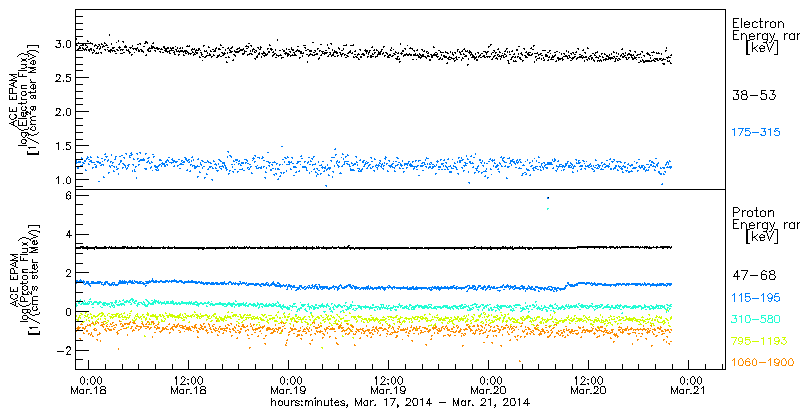Click the 0 tick on proton flux axis

pyautogui.click(x=67, y=312)
